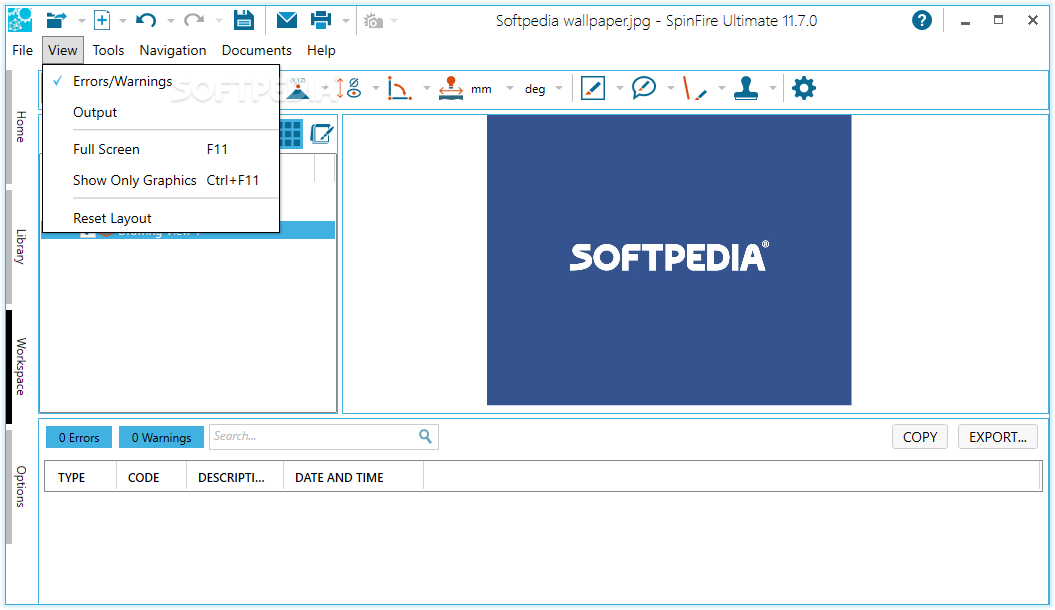Choose Output from the View menu
The width and height of the screenshot is (1055, 610).
pyautogui.click(x=161, y=112)
